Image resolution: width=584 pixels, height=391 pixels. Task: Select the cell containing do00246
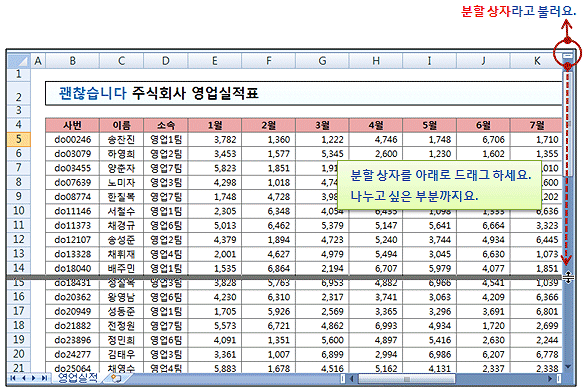(x=73, y=140)
